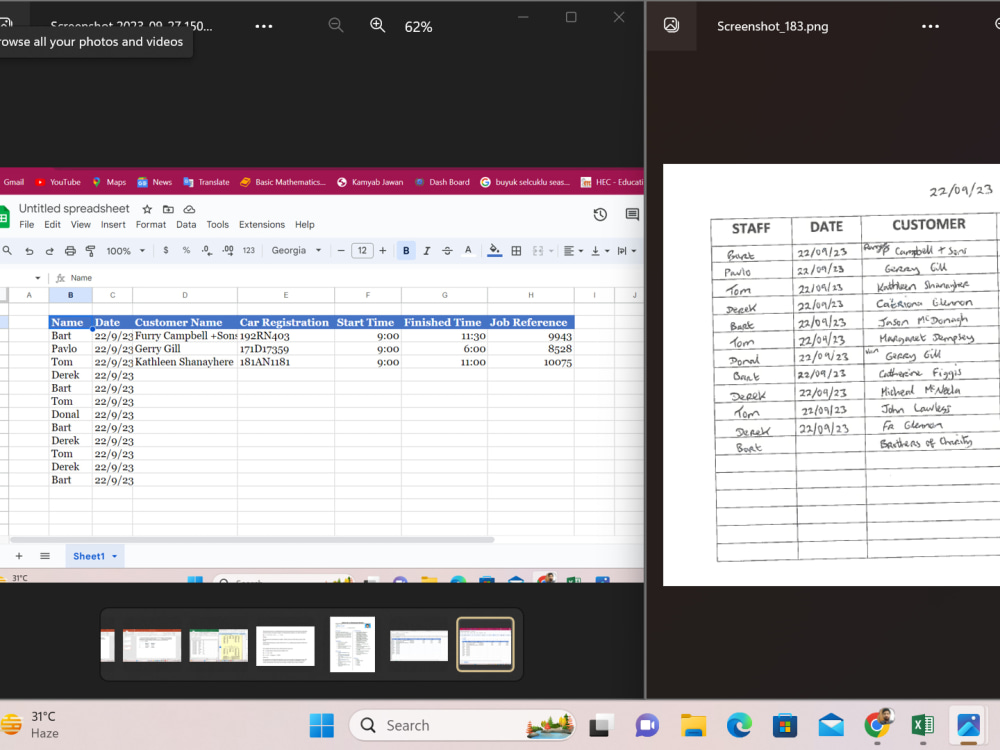Open File Explorer from taskbar
Viewport: 1000px width, 750px height.
[x=693, y=725]
